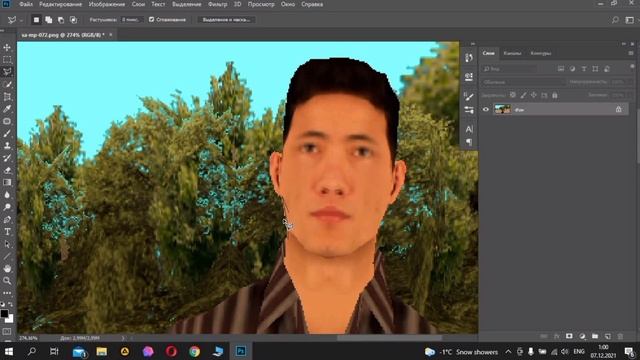Select the Rectangular Marquee tool
Image resolution: width=640 pixels, height=360 pixels.
coord(7,60)
